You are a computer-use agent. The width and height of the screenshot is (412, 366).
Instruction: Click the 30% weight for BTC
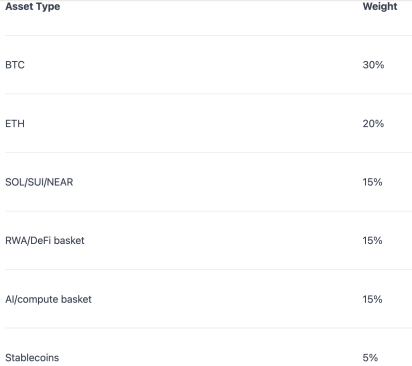tap(373, 65)
